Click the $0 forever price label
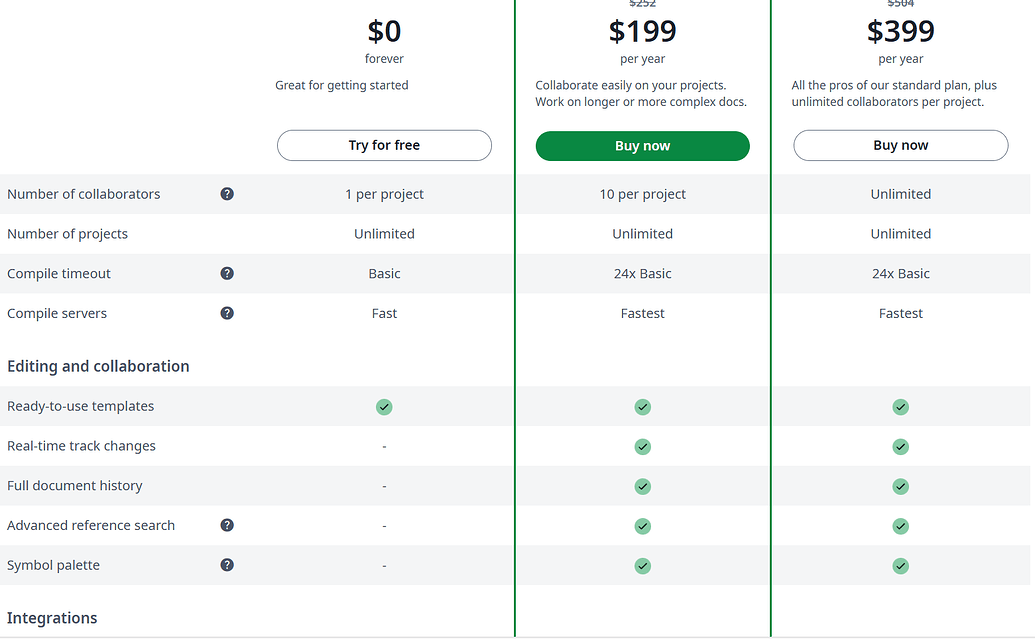 [x=384, y=41]
